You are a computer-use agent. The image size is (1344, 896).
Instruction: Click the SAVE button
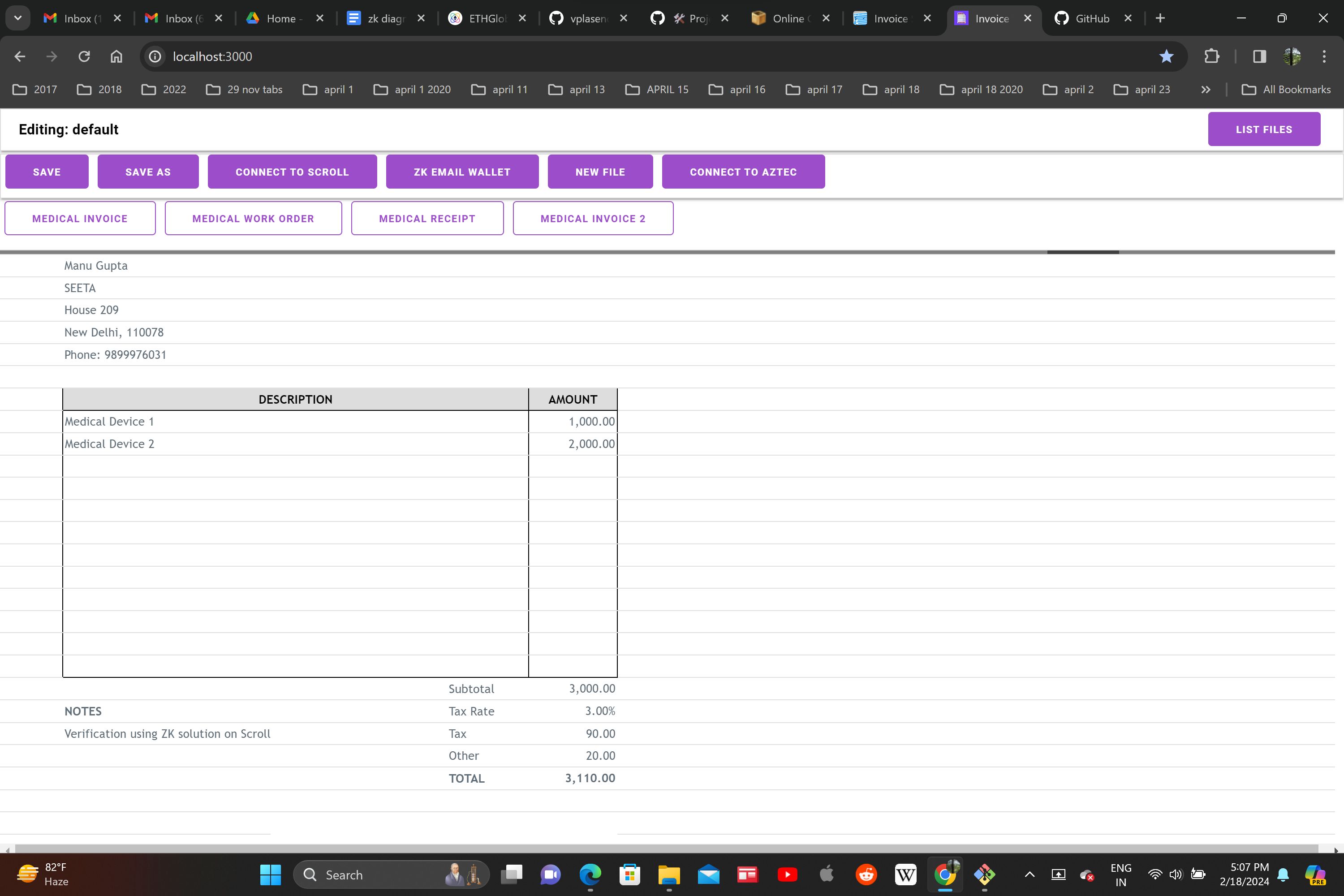(x=46, y=172)
